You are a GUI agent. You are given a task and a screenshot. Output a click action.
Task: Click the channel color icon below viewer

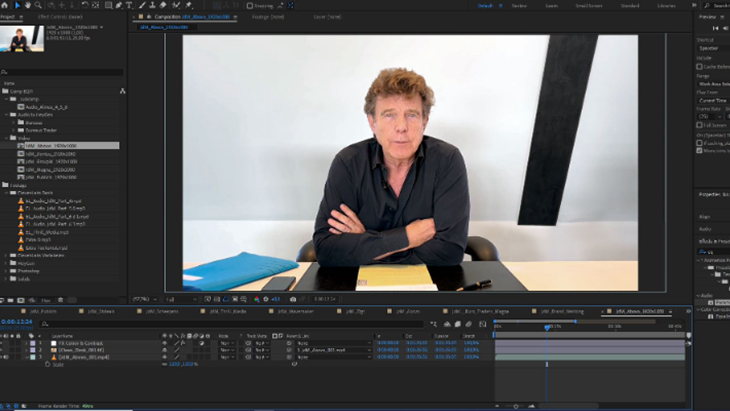(257, 299)
